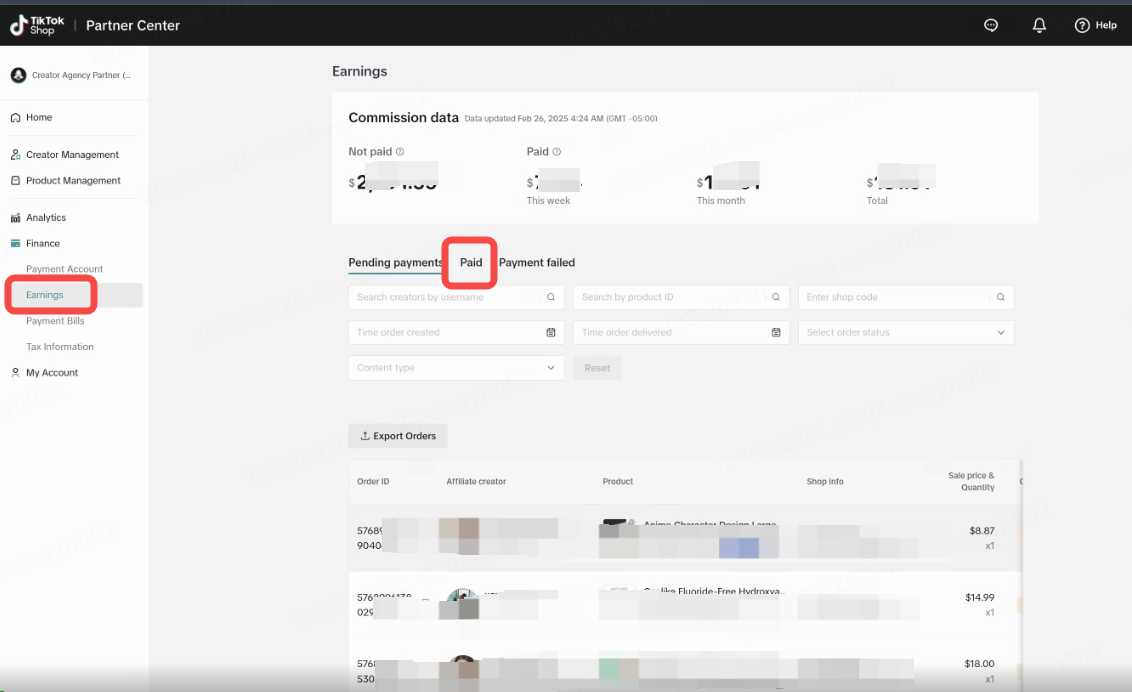Screen dimensions: 1132x692
Task: Click the search icon in the creators username field
Action: (x=551, y=297)
